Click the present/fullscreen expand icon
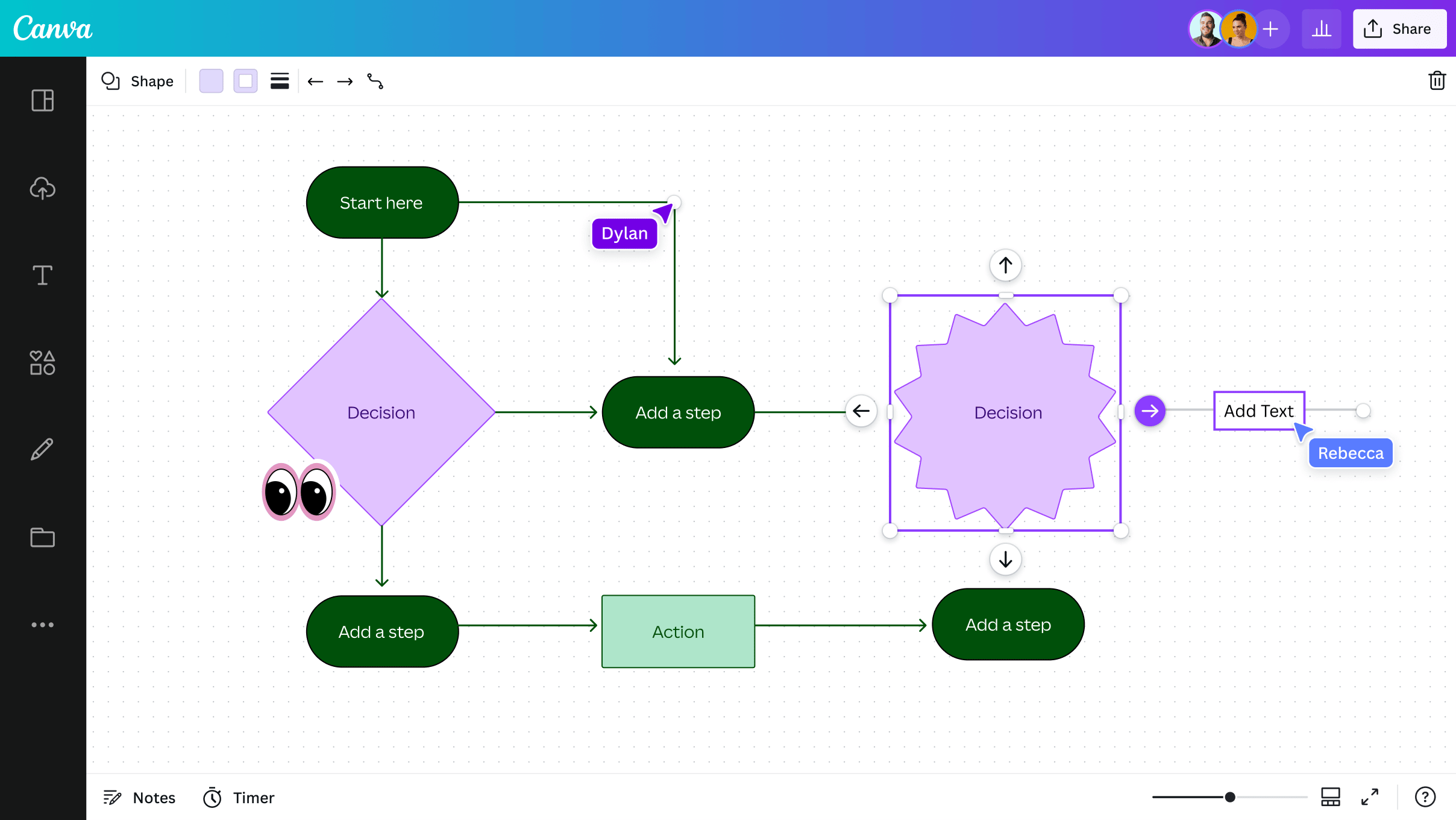This screenshot has height=820, width=1456. tap(1371, 797)
